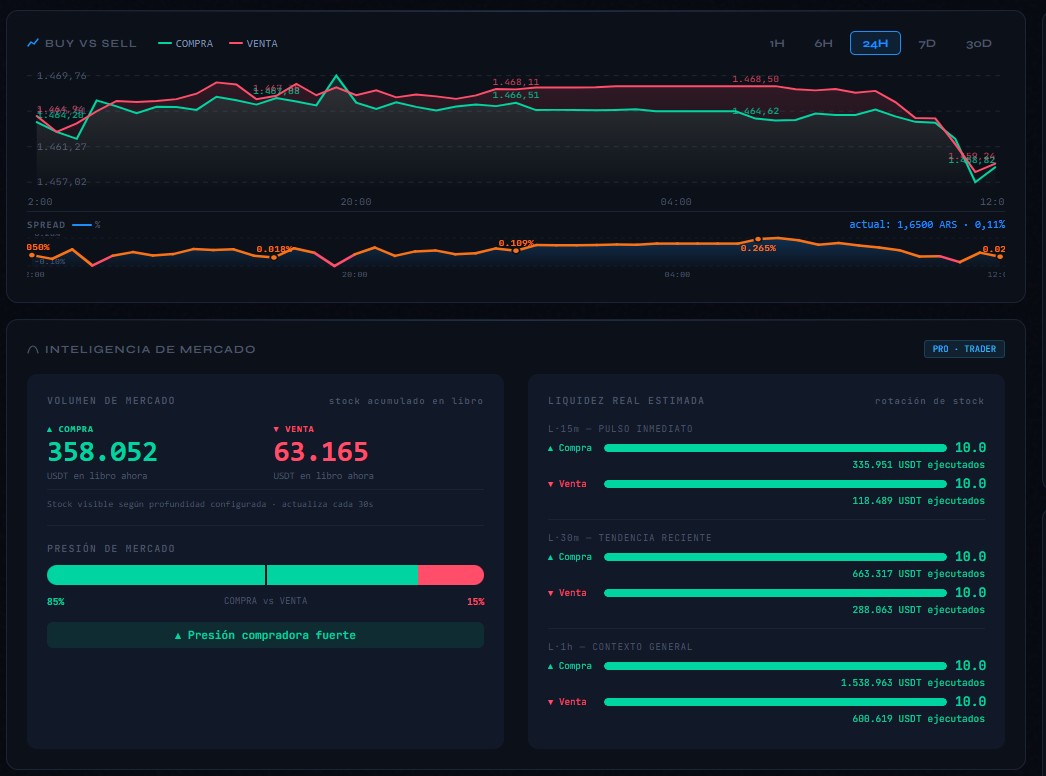
Task: Click the BUY VS SELL chart icon
Action: click(31, 42)
